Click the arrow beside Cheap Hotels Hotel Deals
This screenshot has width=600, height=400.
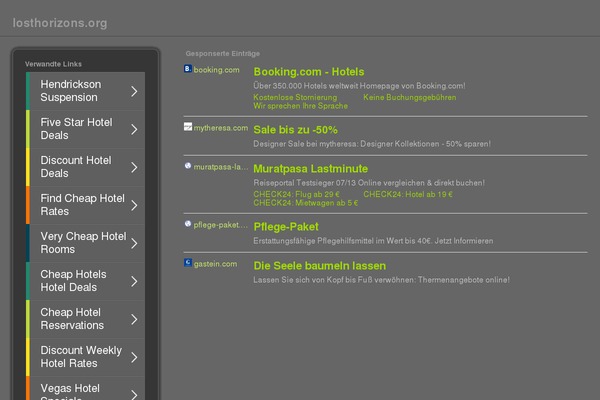134,281
